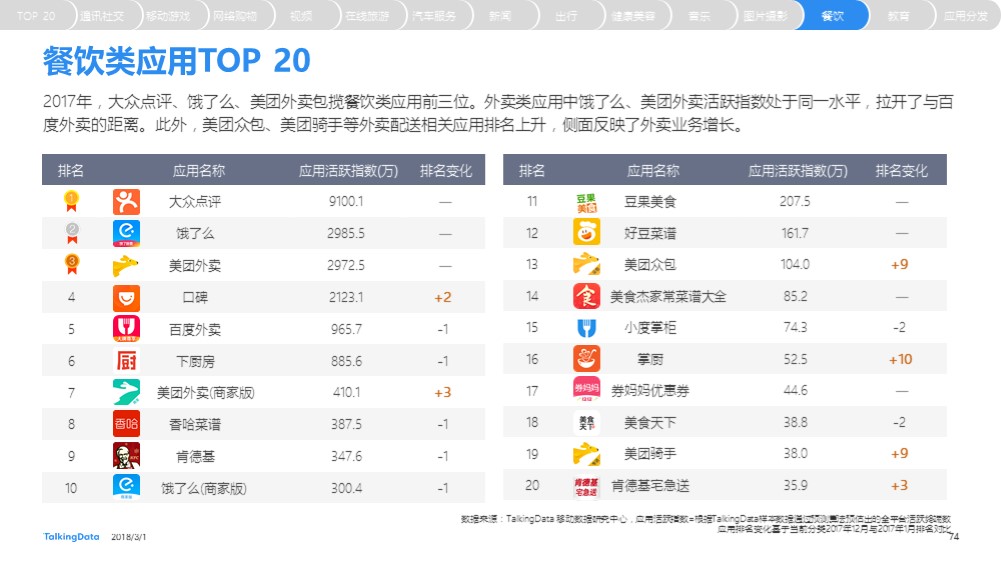Click the 餐饮类应用TOP 20 title
The image size is (1001, 563).
[176, 61]
